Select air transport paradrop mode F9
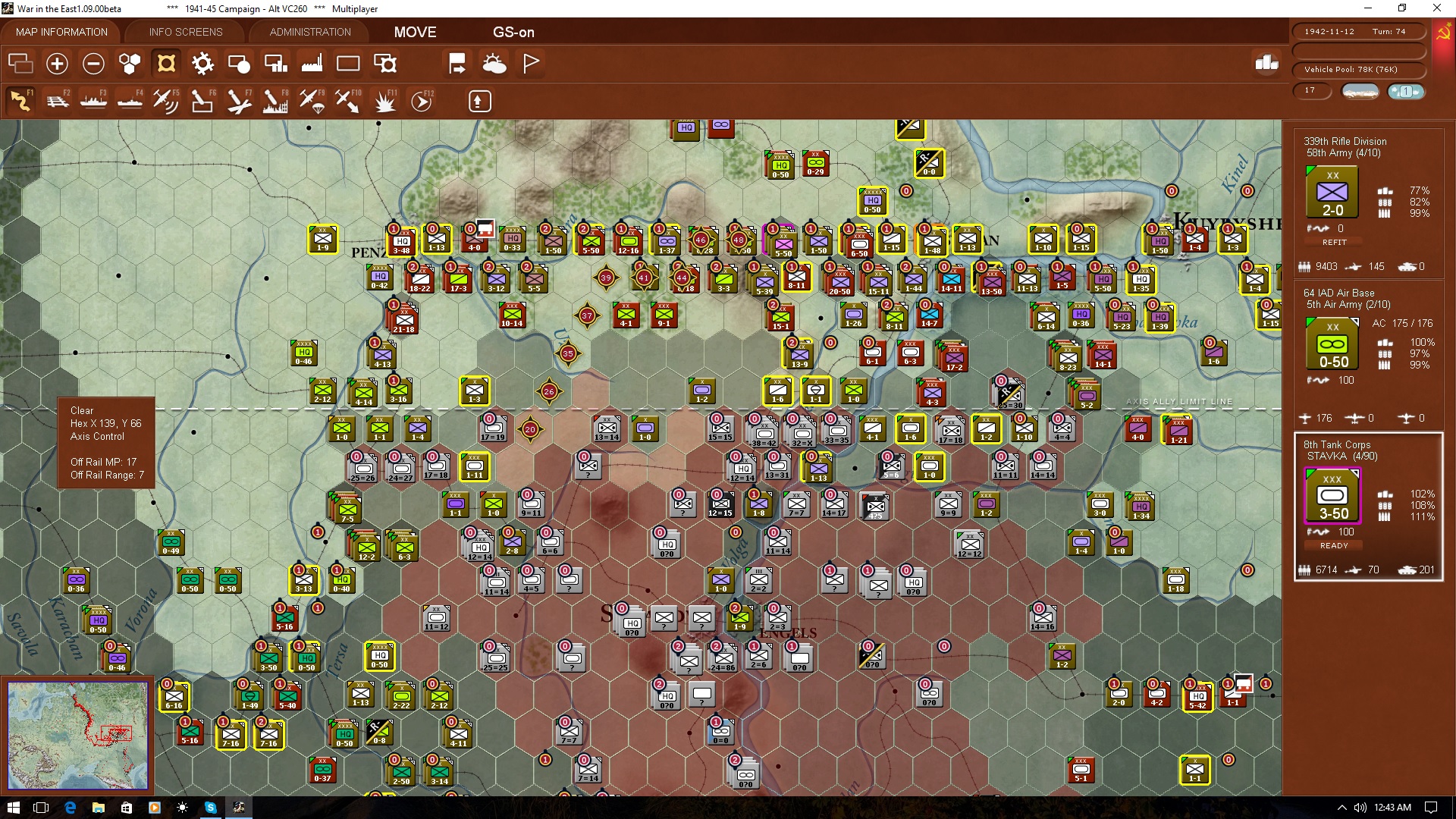1456x819 pixels. coord(312,101)
